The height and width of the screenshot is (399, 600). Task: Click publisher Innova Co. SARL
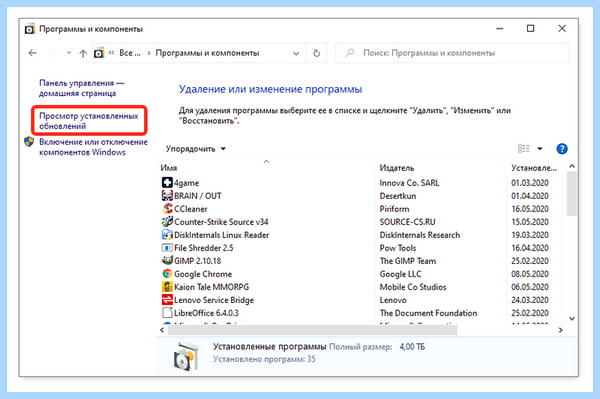click(409, 183)
